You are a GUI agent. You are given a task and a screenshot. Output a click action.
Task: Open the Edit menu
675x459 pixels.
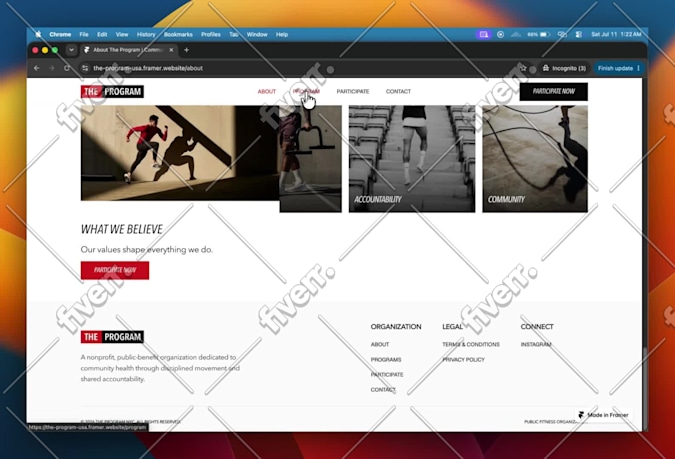pos(102,34)
